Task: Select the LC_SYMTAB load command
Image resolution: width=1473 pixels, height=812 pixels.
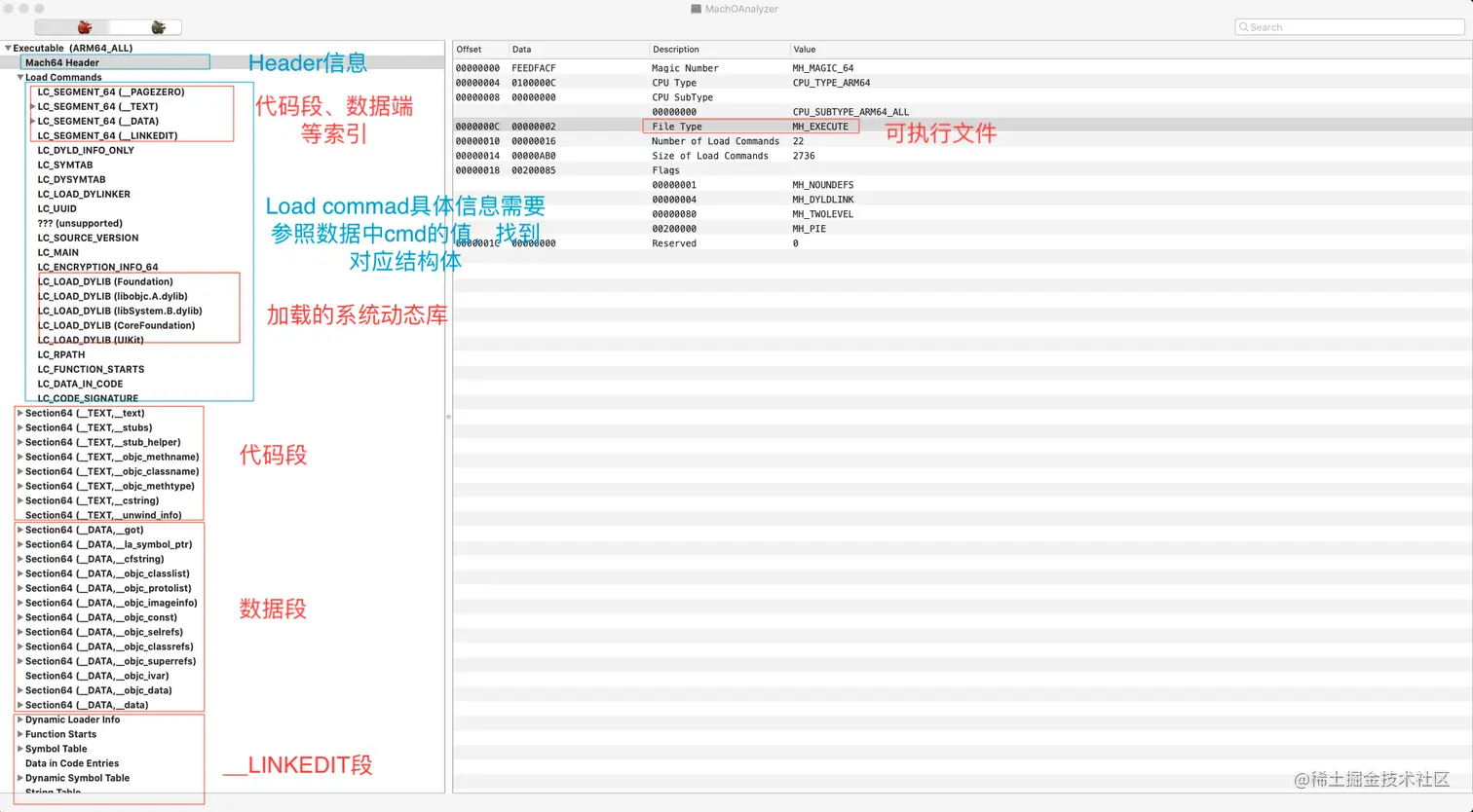Action: (65, 165)
